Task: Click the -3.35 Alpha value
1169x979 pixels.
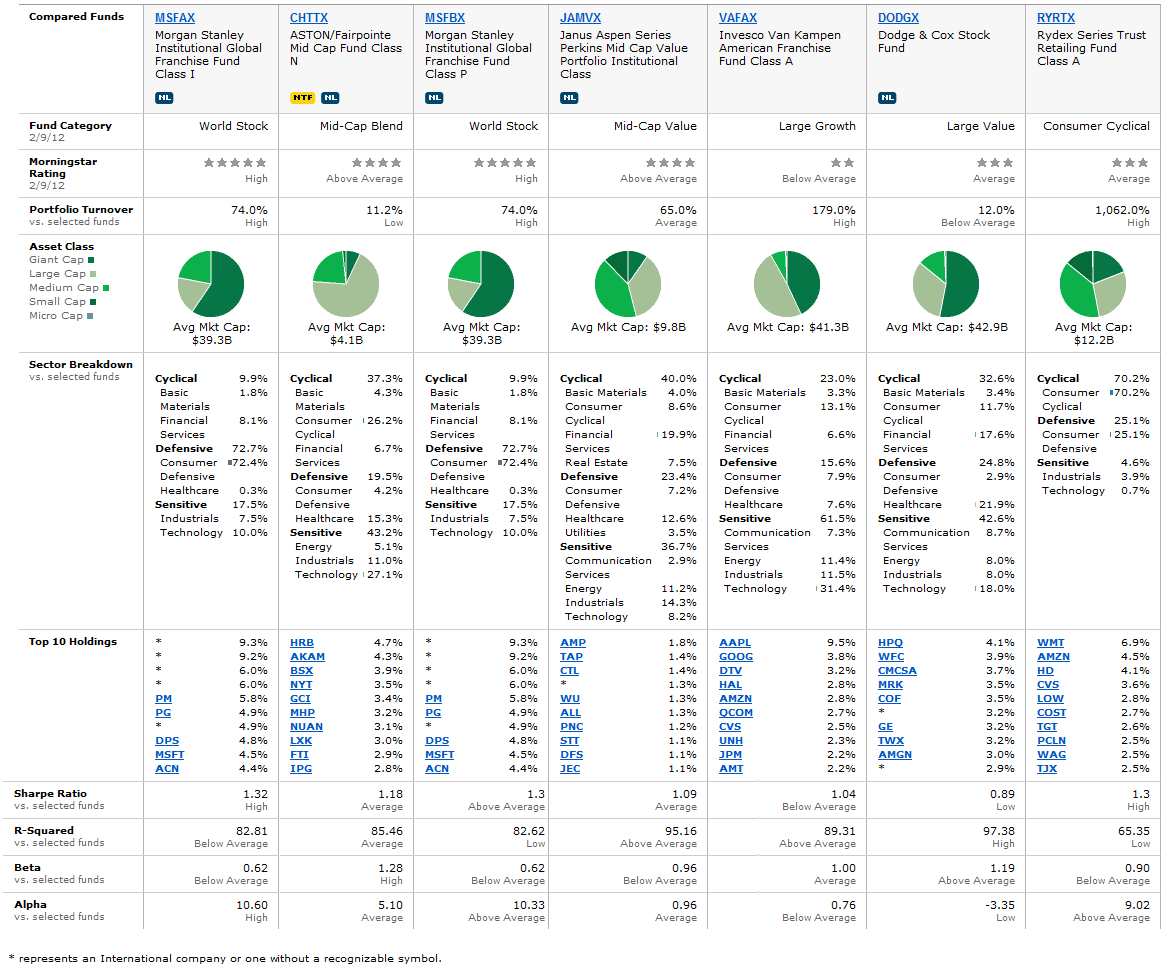Action: click(1000, 905)
